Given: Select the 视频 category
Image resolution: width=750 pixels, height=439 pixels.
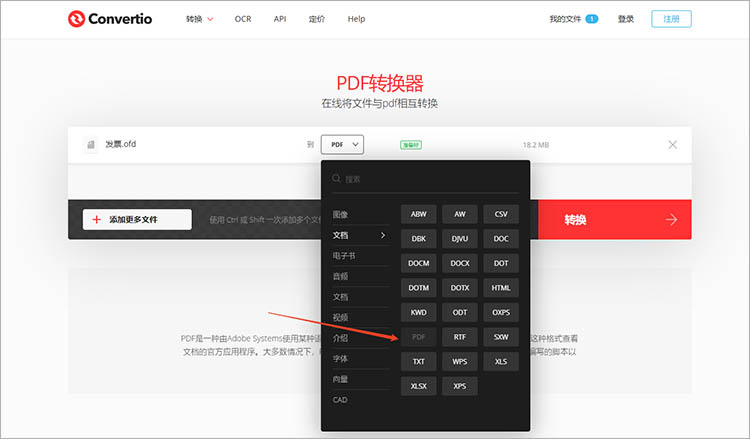Looking at the screenshot, I should point(340,318).
